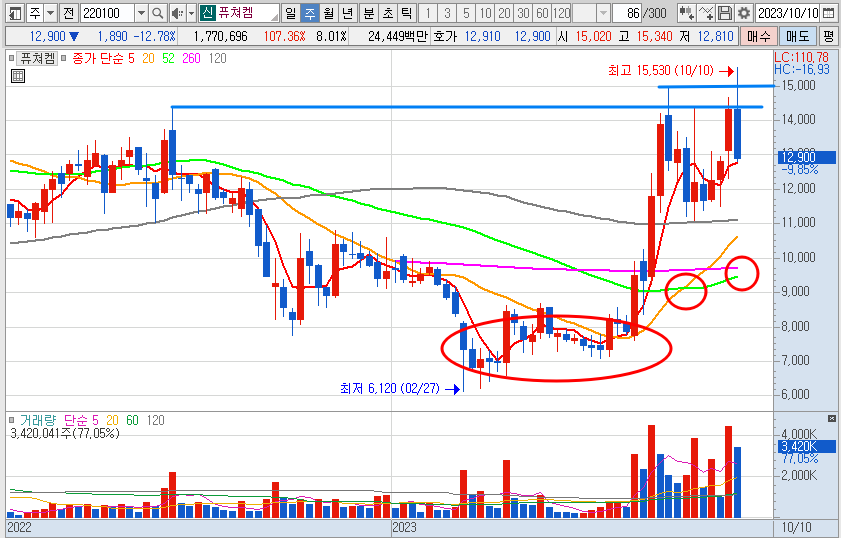Select interval 20 button
This screenshot has width=841, height=538.
pos(504,13)
